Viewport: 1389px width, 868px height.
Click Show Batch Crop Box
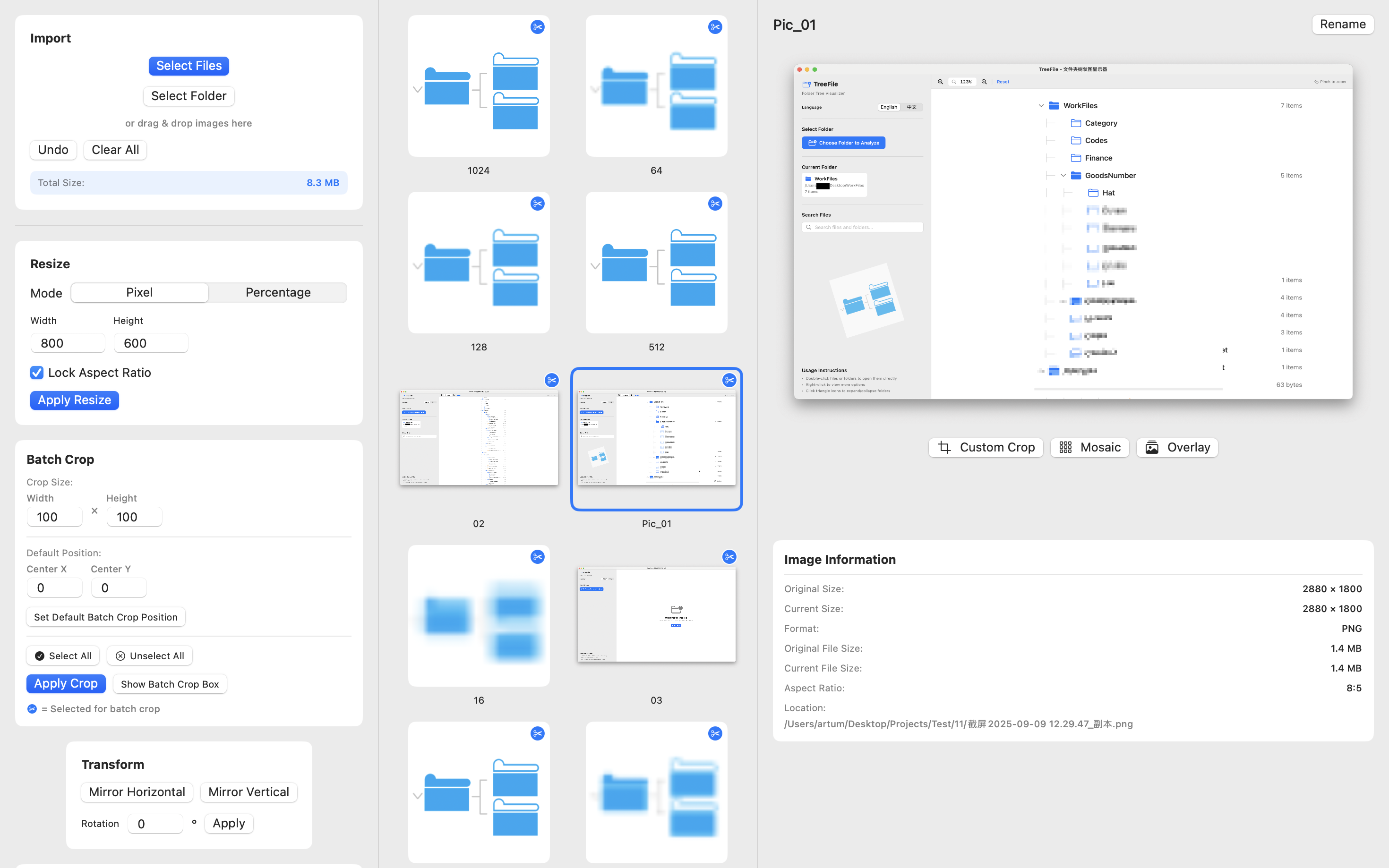click(x=170, y=684)
